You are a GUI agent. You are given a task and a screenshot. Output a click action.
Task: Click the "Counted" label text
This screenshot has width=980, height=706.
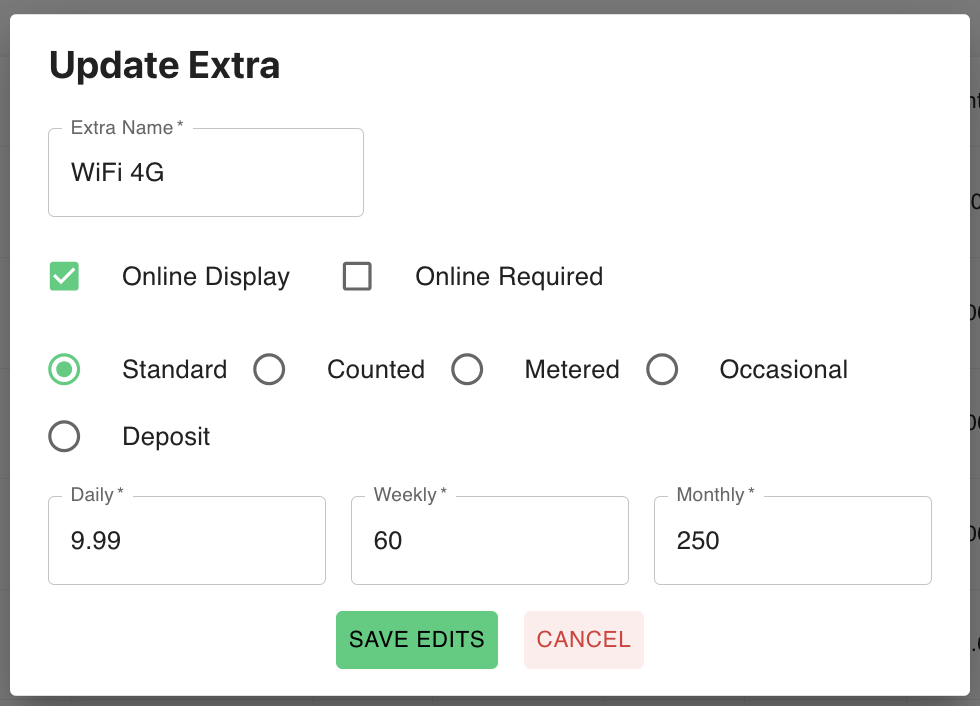pos(376,370)
